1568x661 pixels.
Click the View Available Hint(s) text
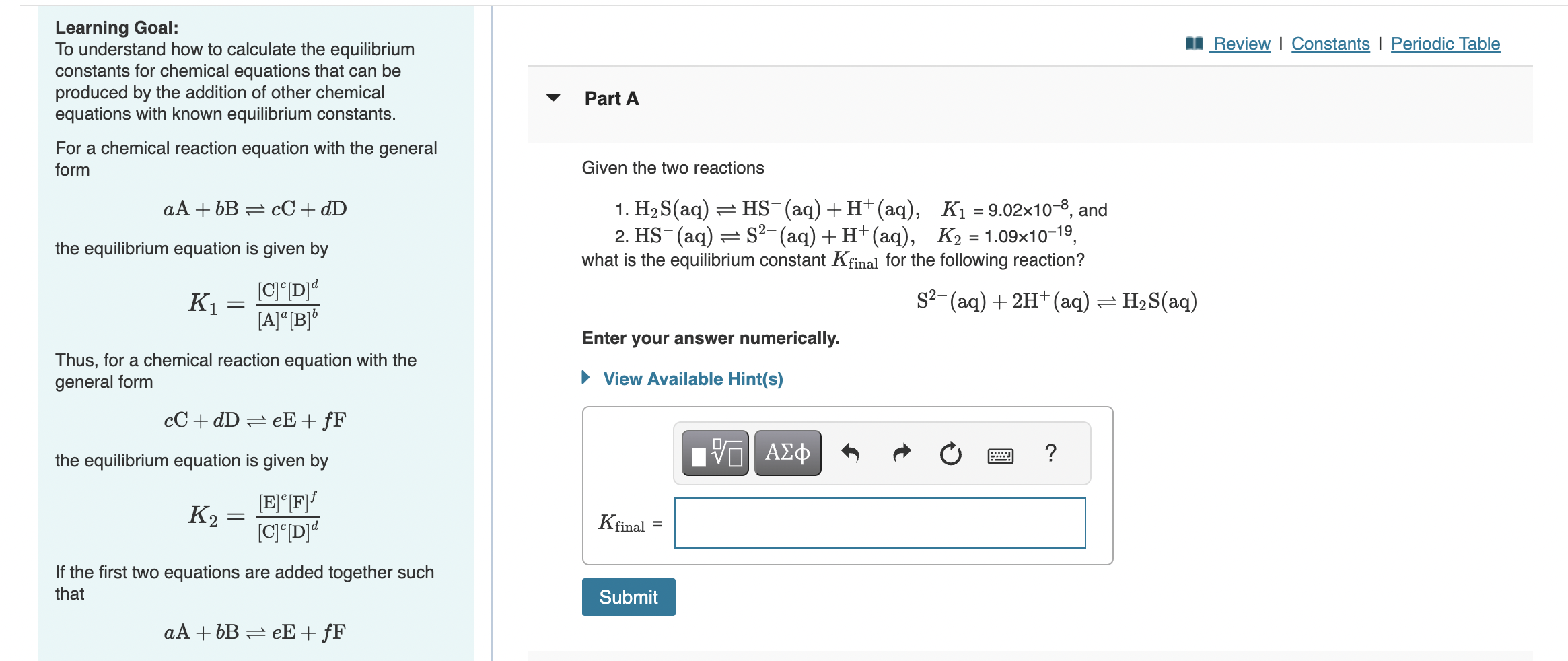point(692,378)
